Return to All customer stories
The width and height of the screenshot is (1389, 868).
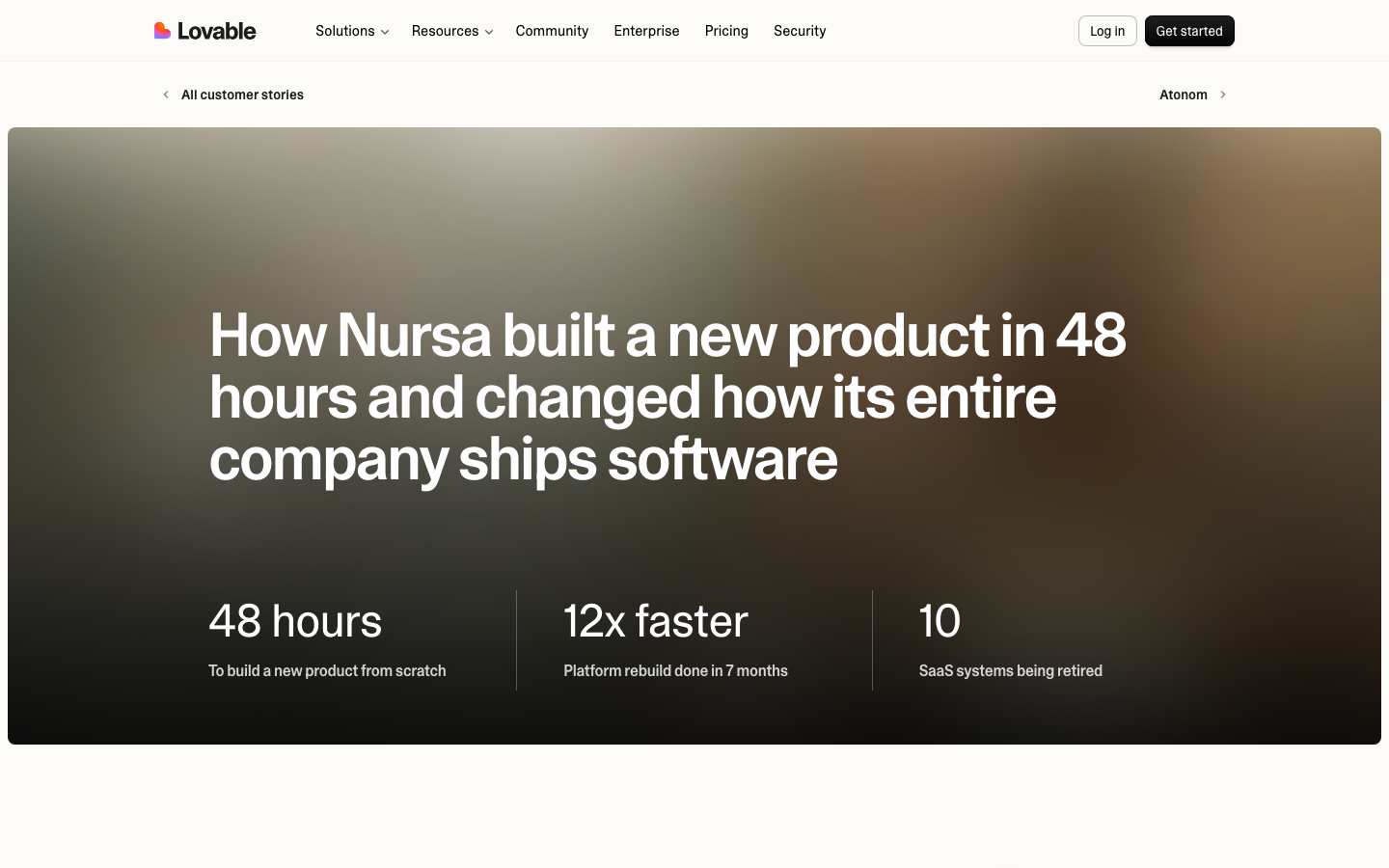(242, 95)
